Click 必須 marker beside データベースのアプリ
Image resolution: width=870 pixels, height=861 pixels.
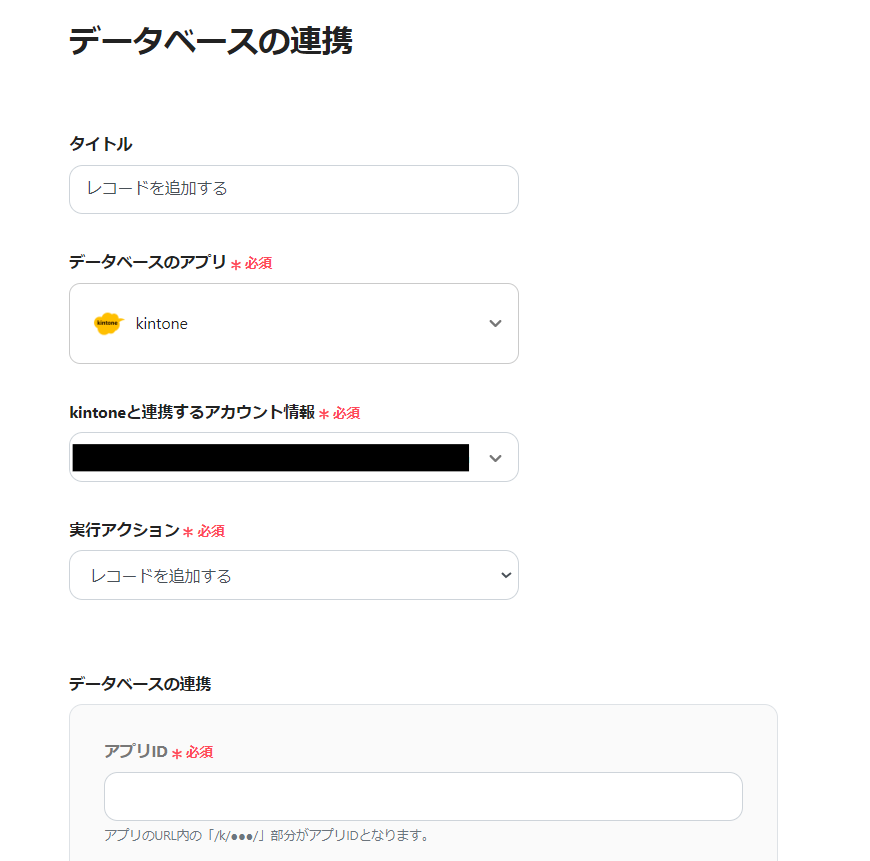point(251,264)
